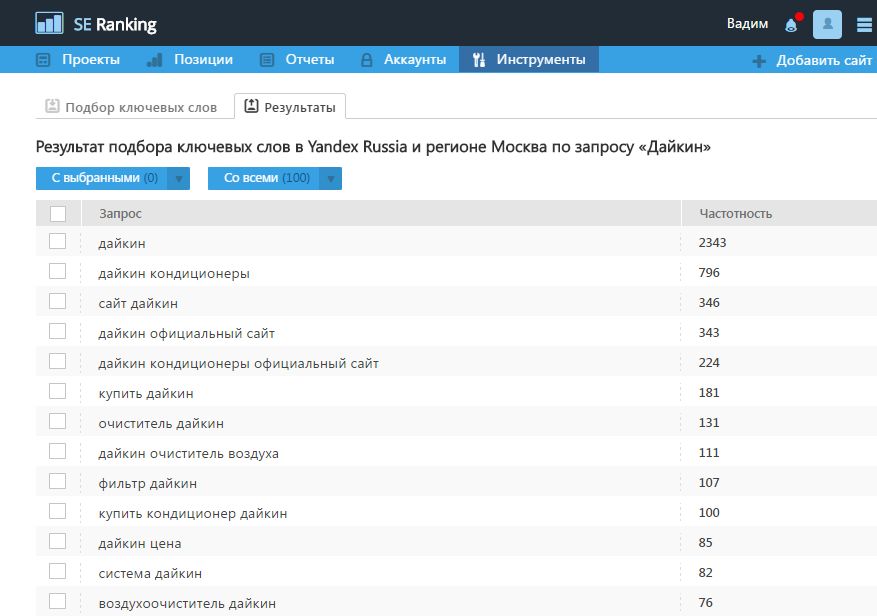This screenshot has height=616, width=877.
Task: Check the box for воздухоочиститель дайкин
Action: [58, 601]
